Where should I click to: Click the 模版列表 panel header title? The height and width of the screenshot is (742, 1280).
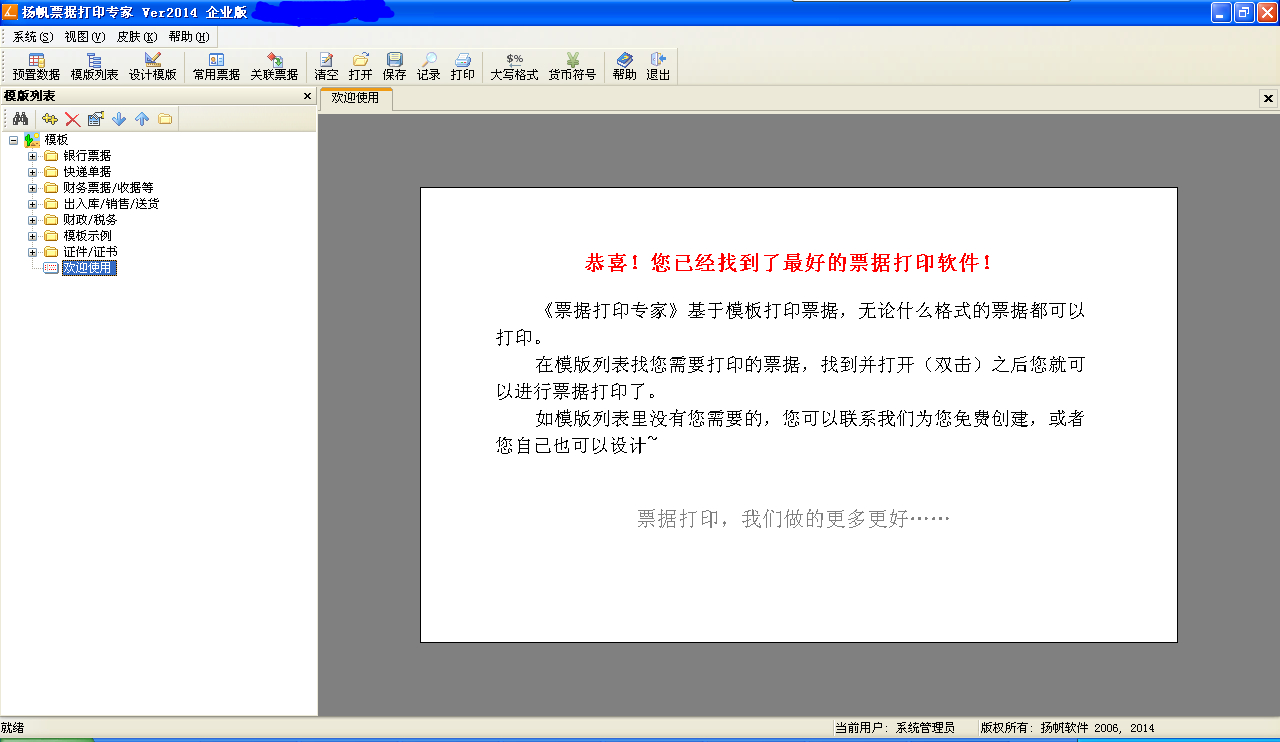click(x=30, y=96)
